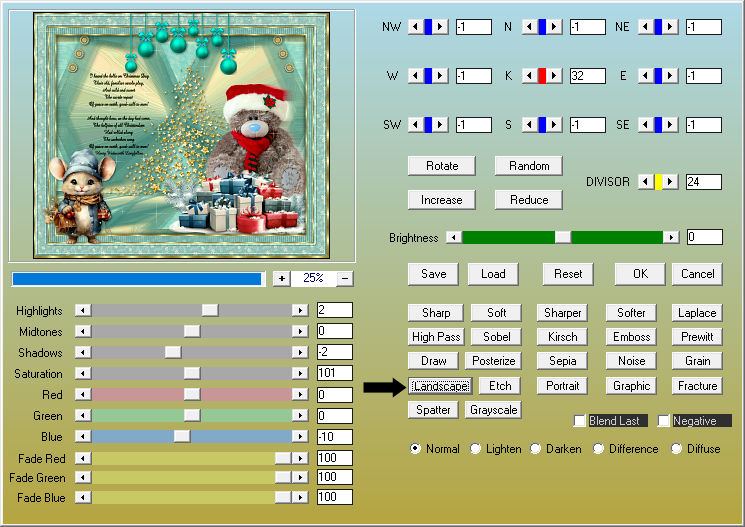Image resolution: width=745 pixels, height=527 pixels.
Task: Apply the Posterize preset
Action: (493, 361)
